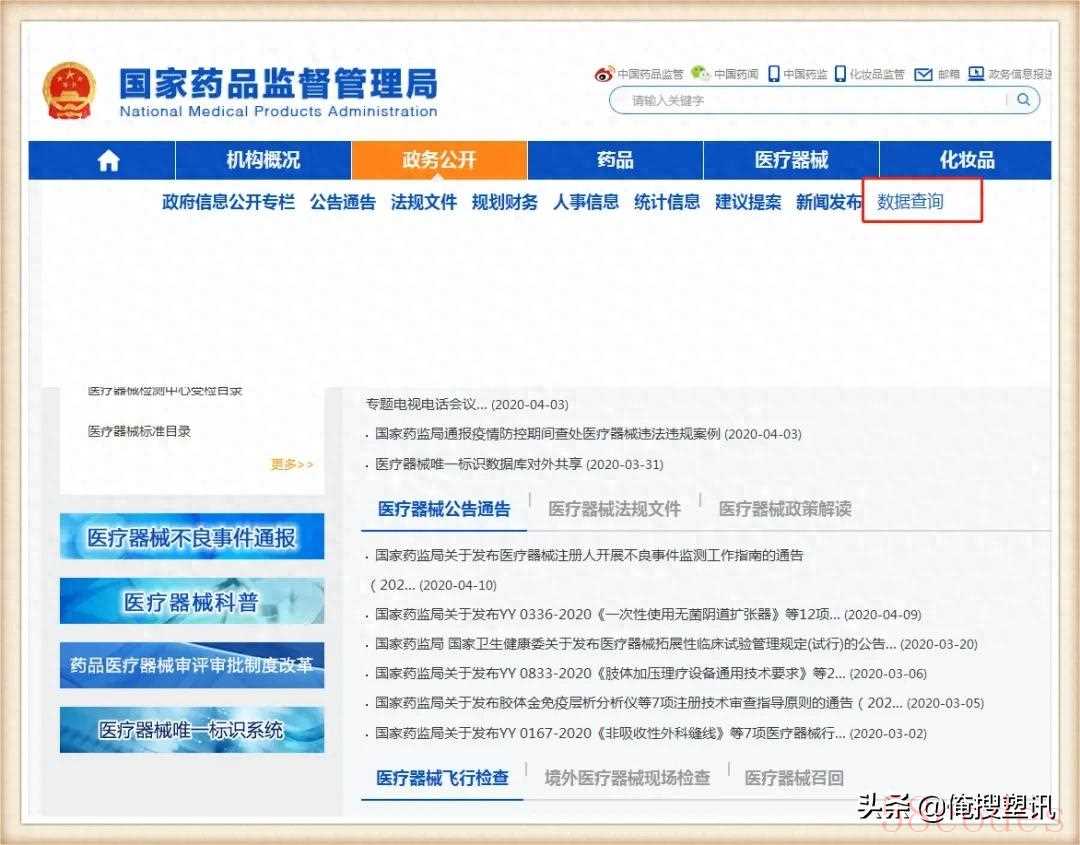The width and height of the screenshot is (1080, 845).
Task: Switch to 医疗器械政策解读 tab
Action: click(785, 509)
